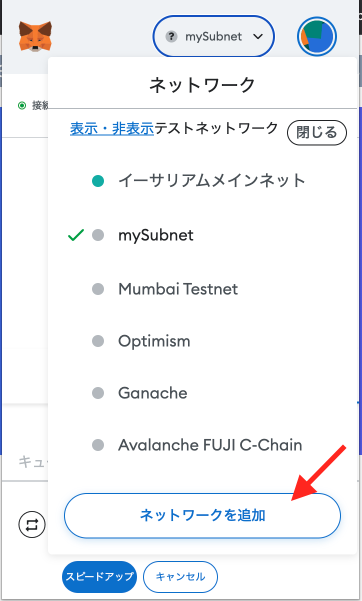Select イーサリアムメインネット network
The image size is (362, 601).
click(202, 181)
